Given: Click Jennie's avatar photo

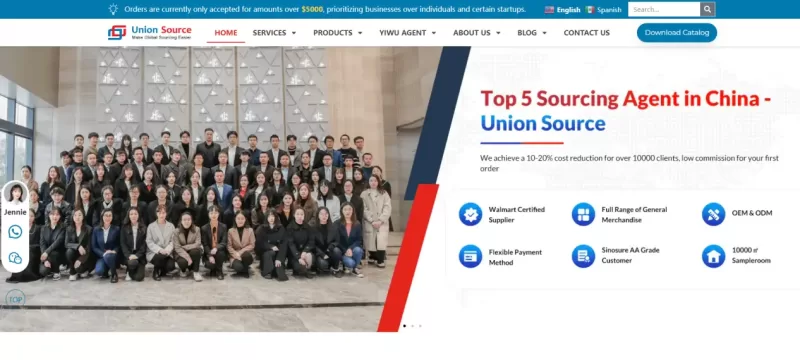Looking at the screenshot, I should pyautogui.click(x=15, y=194).
